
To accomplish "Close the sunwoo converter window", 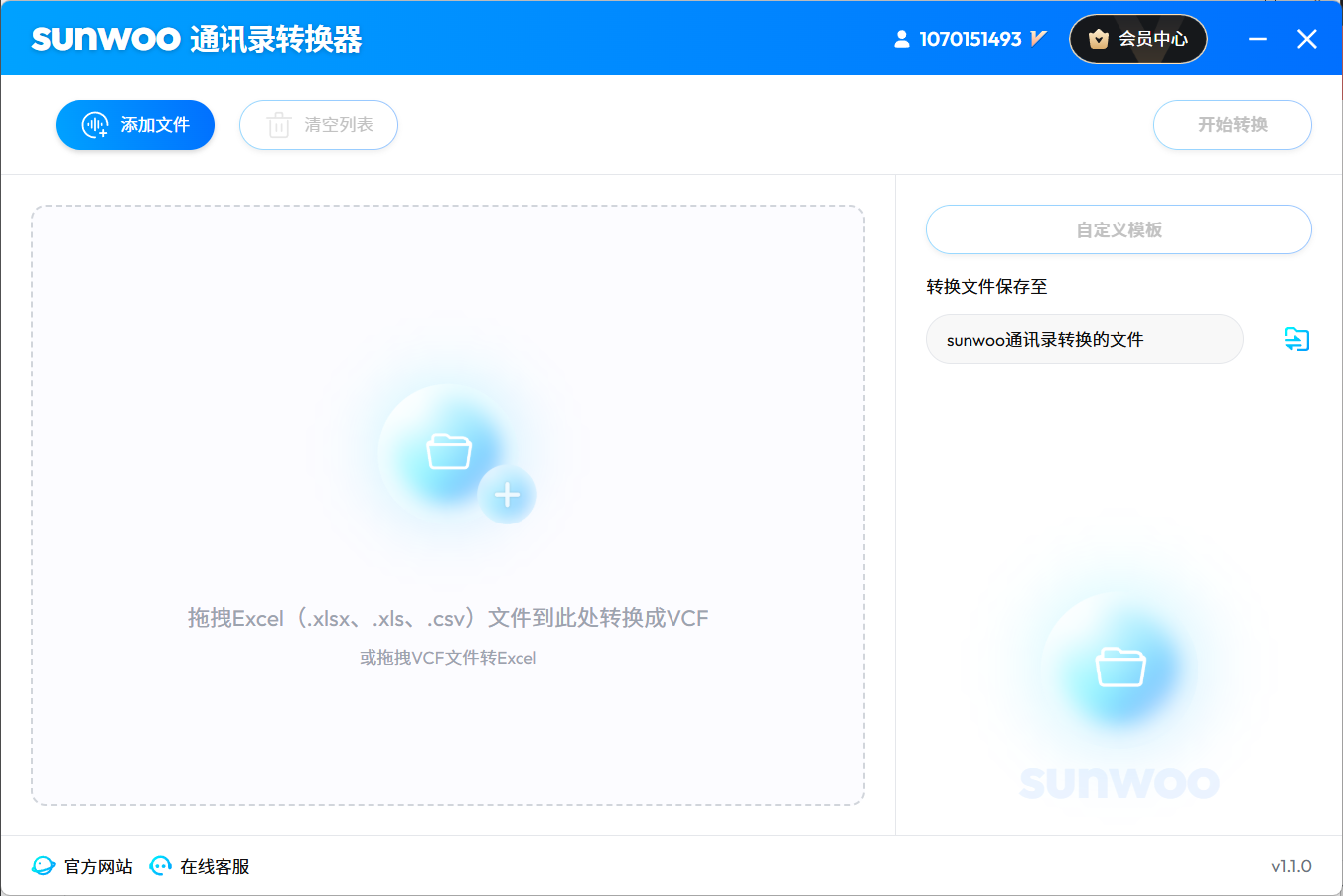I will tap(1307, 39).
